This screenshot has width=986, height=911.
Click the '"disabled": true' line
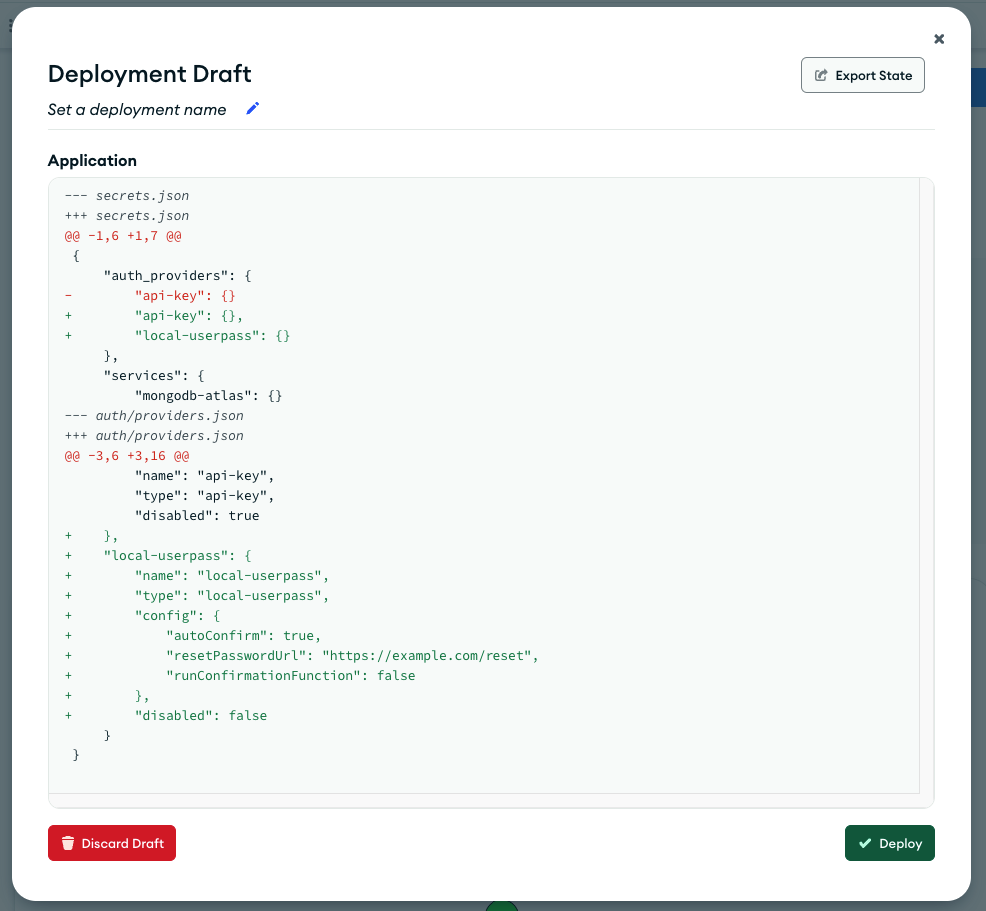pyautogui.click(x=197, y=516)
